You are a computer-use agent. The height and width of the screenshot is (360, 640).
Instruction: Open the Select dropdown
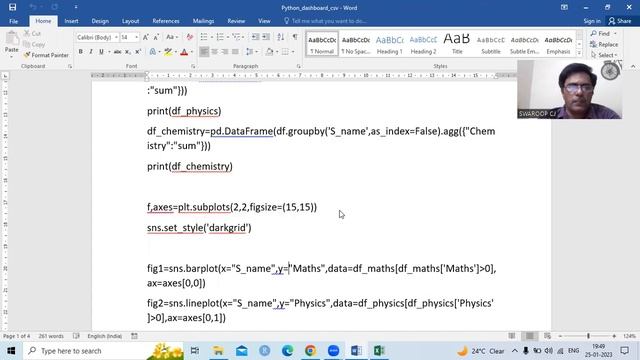[604, 55]
